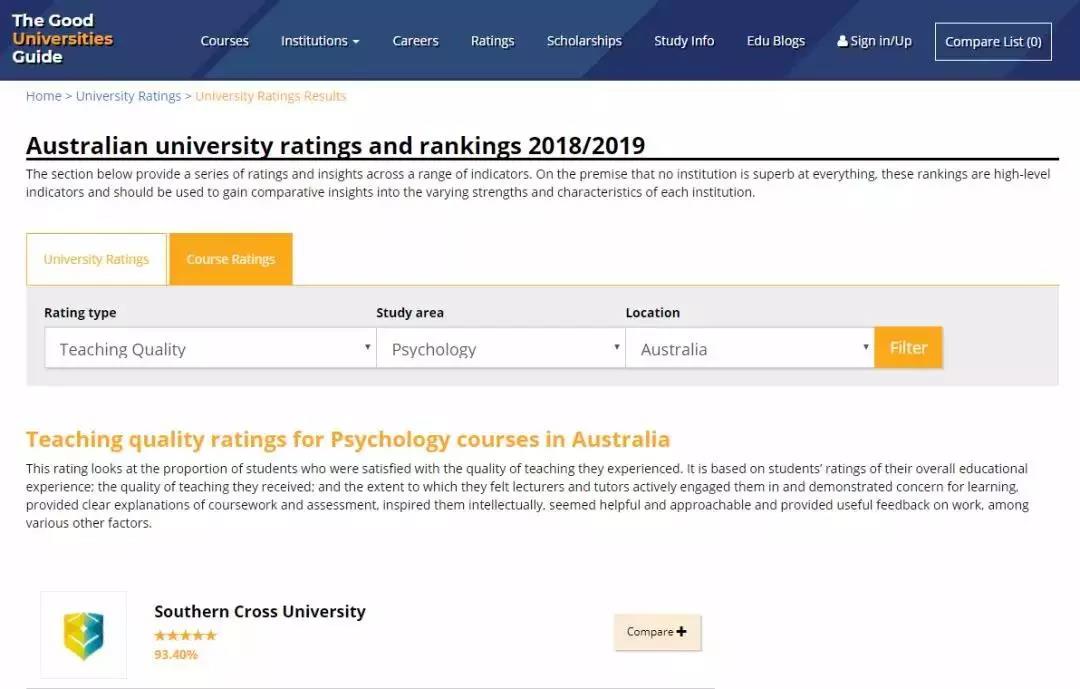
Task: Open the Edu Blogs navigation item
Action: point(776,41)
